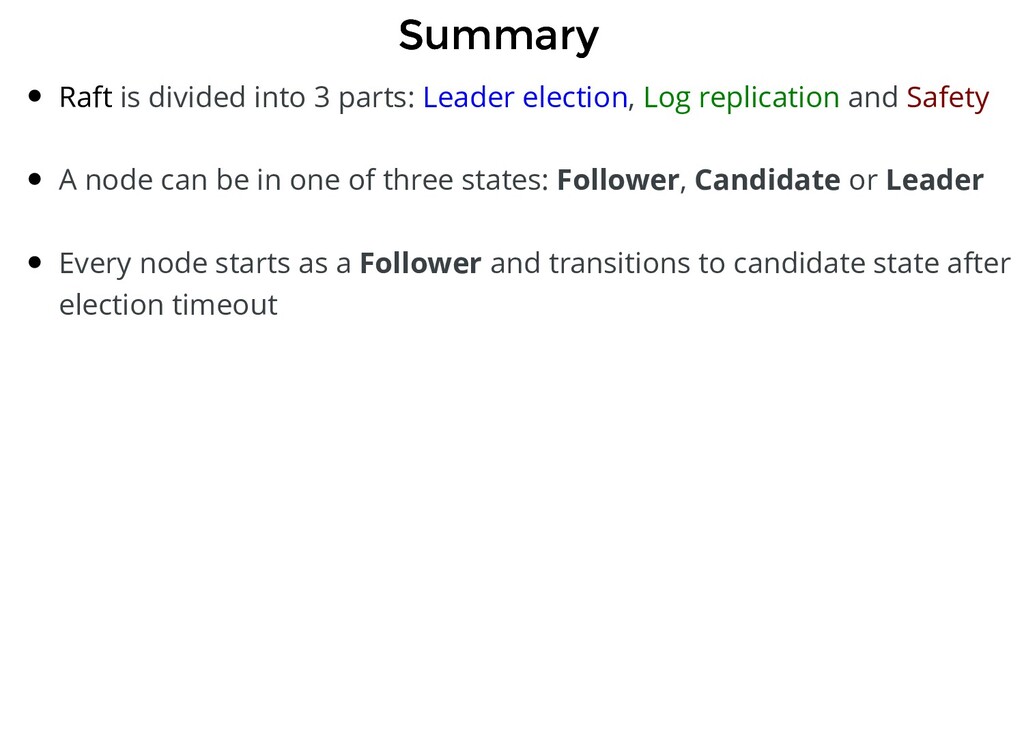
Task: Click the word "Raft" in the first bullet
Action: (x=86, y=97)
